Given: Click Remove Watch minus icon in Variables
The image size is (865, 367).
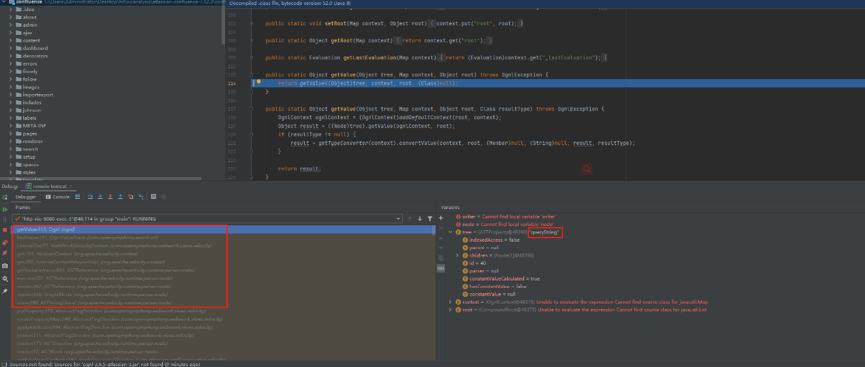Looking at the screenshot, I should pyautogui.click(x=440, y=228).
